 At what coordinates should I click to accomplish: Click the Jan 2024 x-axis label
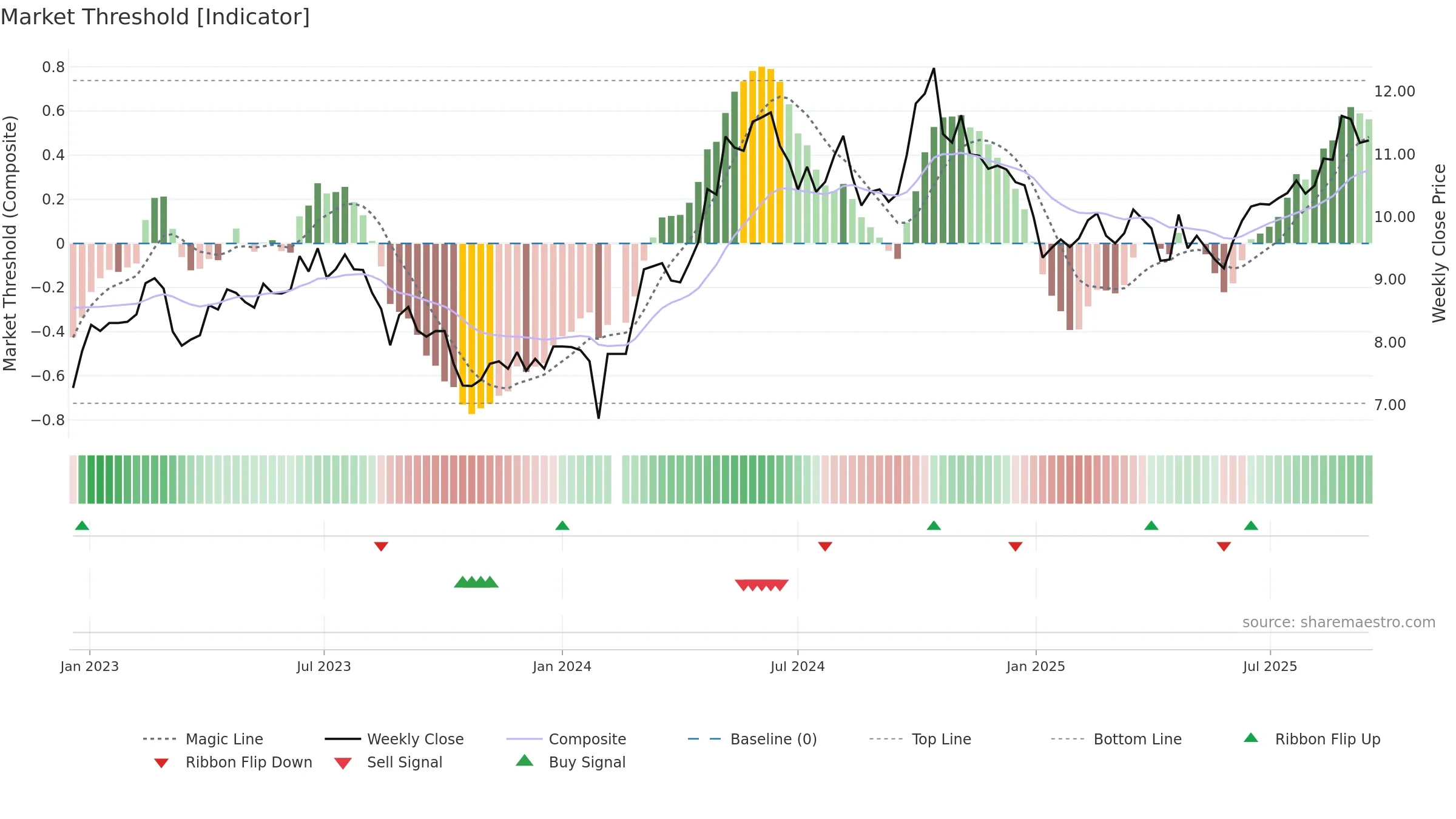[x=562, y=666]
